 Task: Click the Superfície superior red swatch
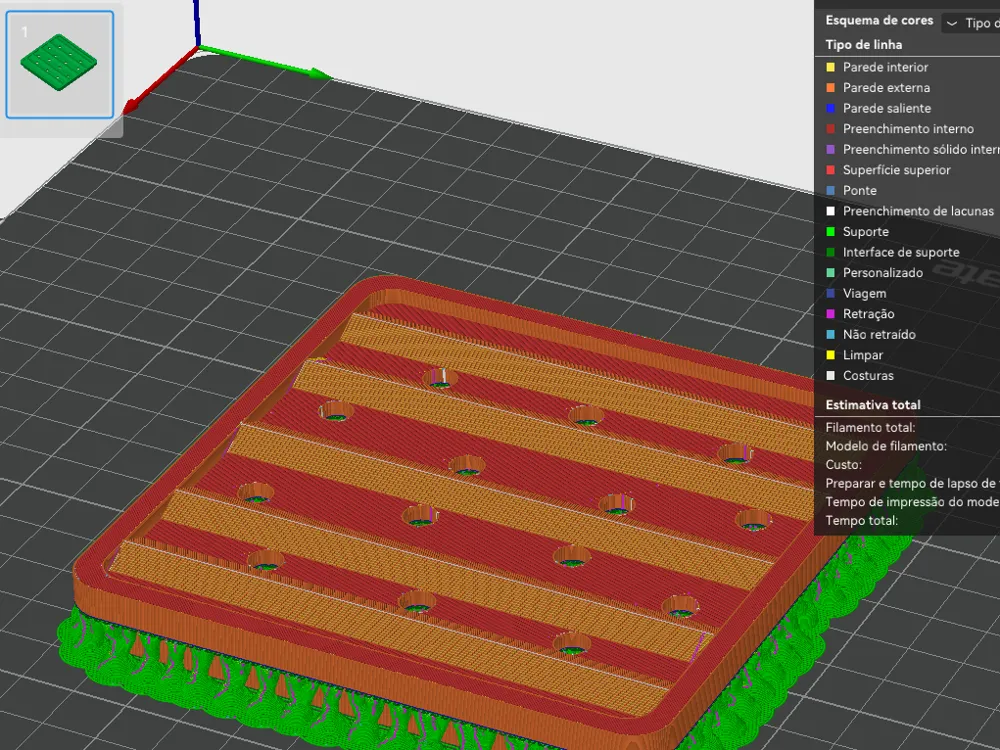(830, 170)
